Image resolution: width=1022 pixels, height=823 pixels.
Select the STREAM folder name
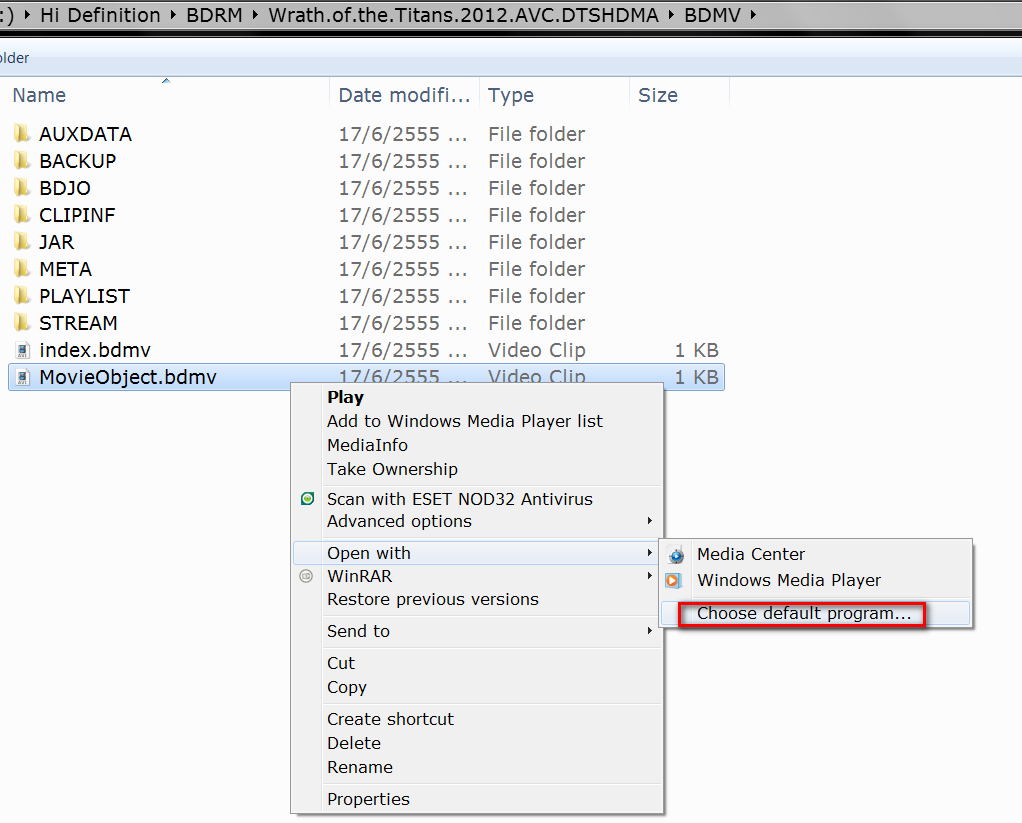[78, 323]
